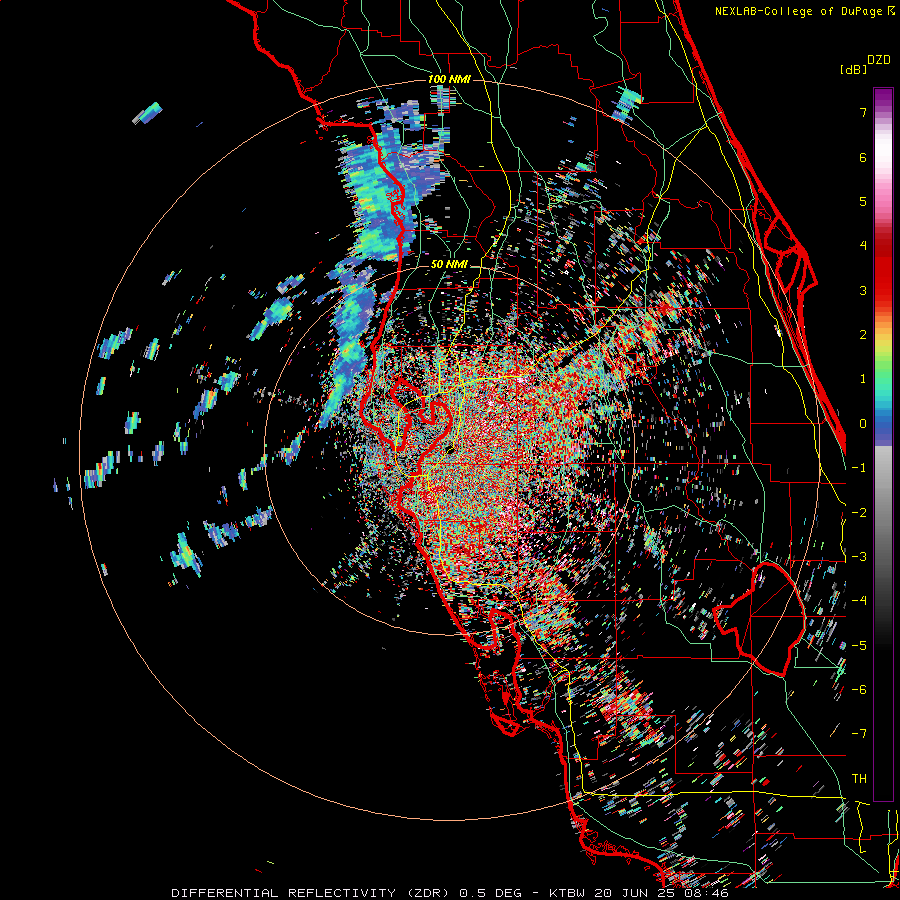This screenshot has width=900, height=900.
Task: Click the Differential Reflectivity KTBW caption text
Action: tap(450, 893)
